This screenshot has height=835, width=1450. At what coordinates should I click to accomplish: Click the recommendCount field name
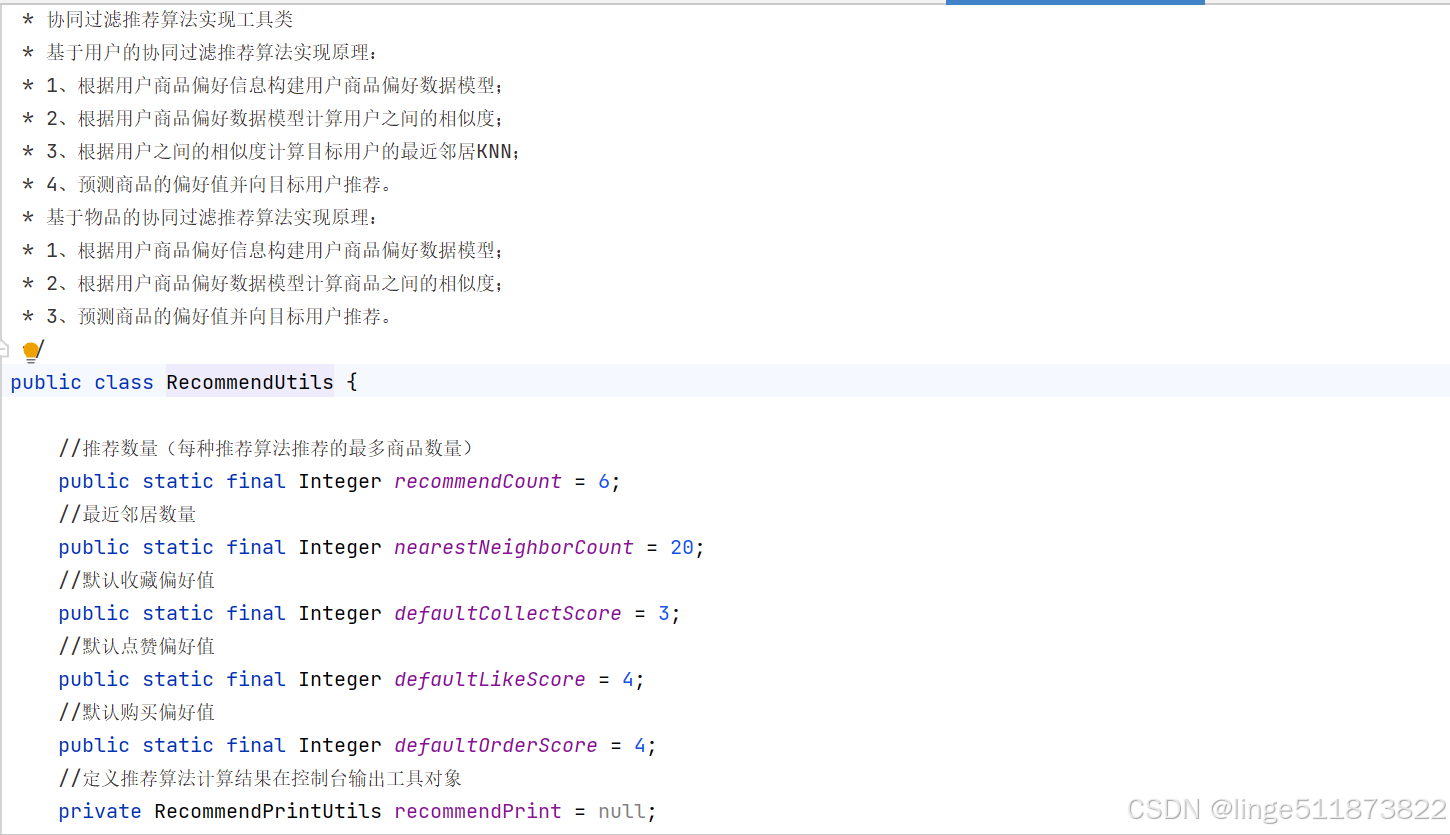[478, 481]
